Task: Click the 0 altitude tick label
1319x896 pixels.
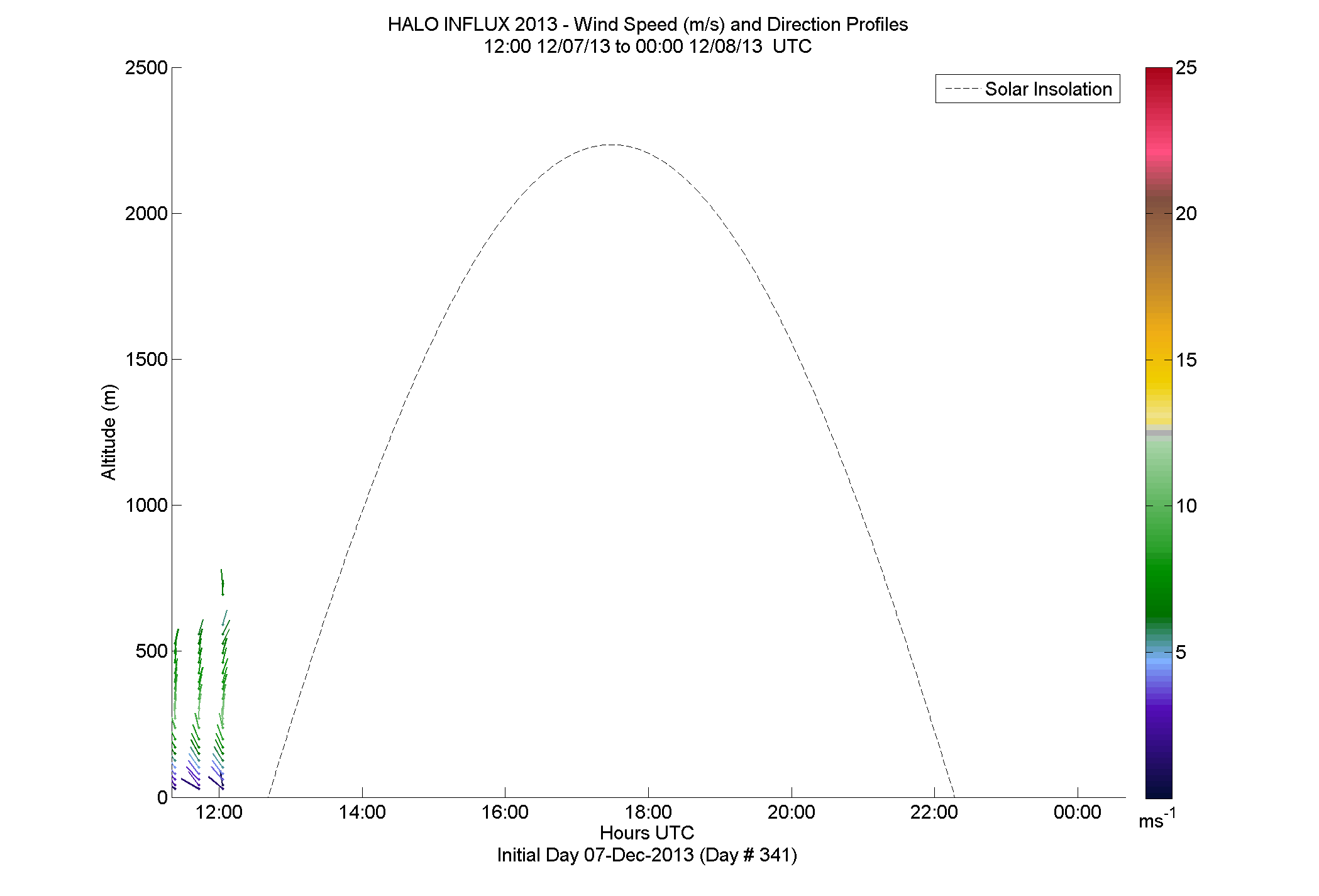Action: pos(162,797)
